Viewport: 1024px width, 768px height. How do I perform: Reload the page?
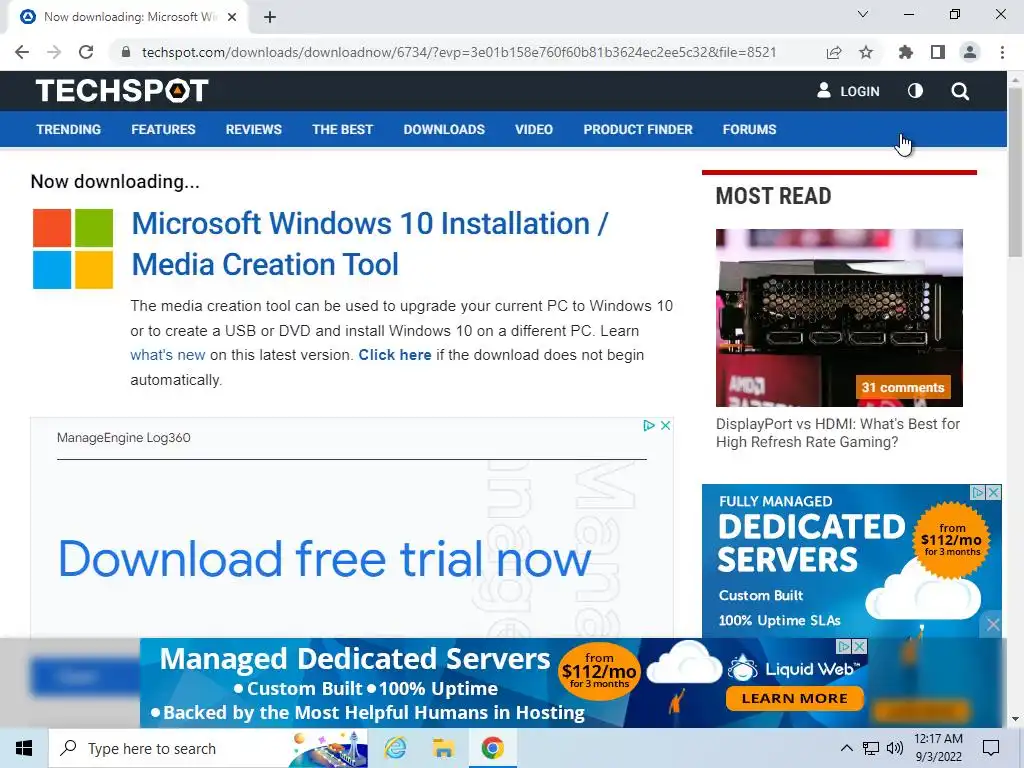[86, 52]
